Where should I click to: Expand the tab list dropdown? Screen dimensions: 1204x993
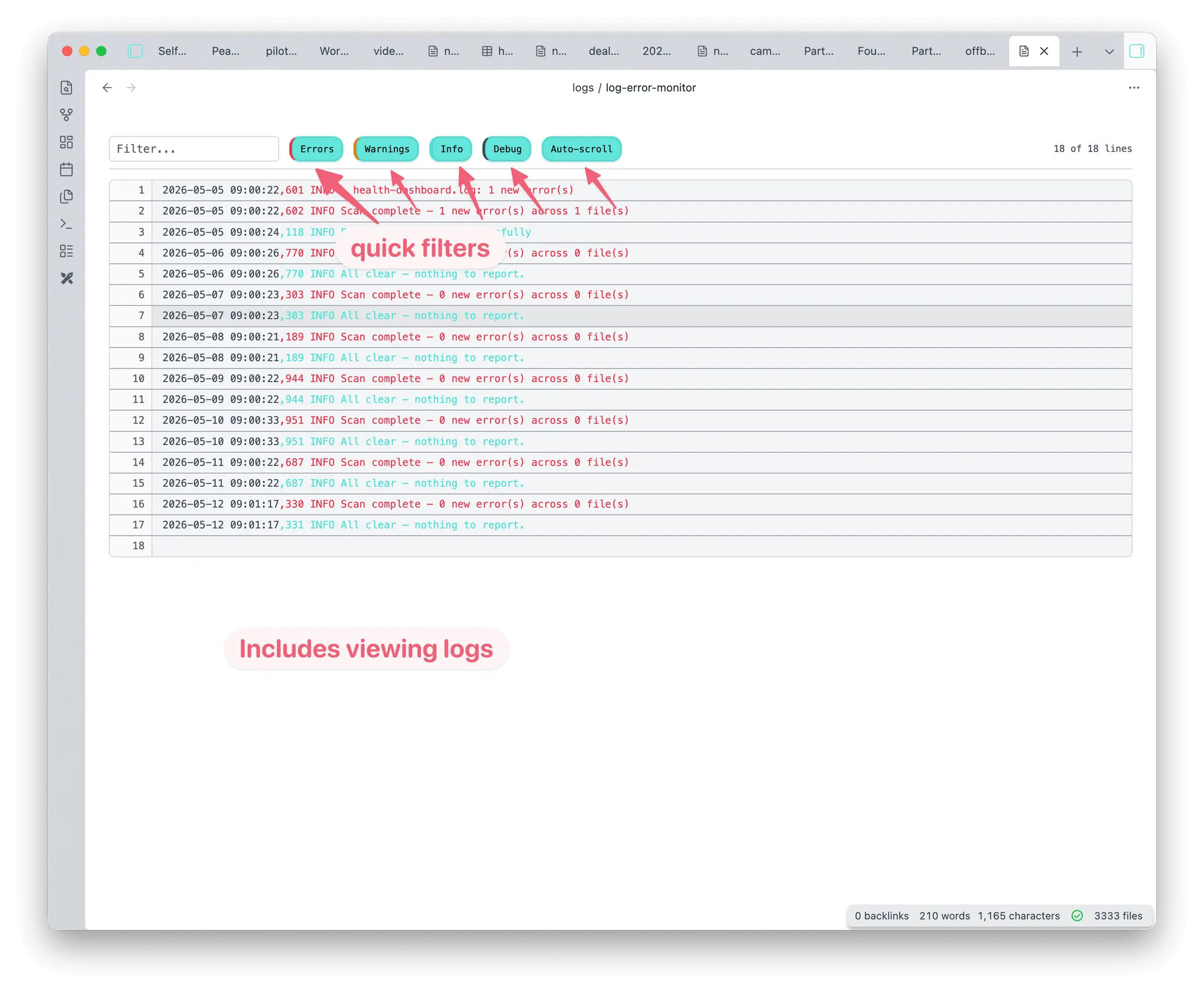pos(1109,52)
